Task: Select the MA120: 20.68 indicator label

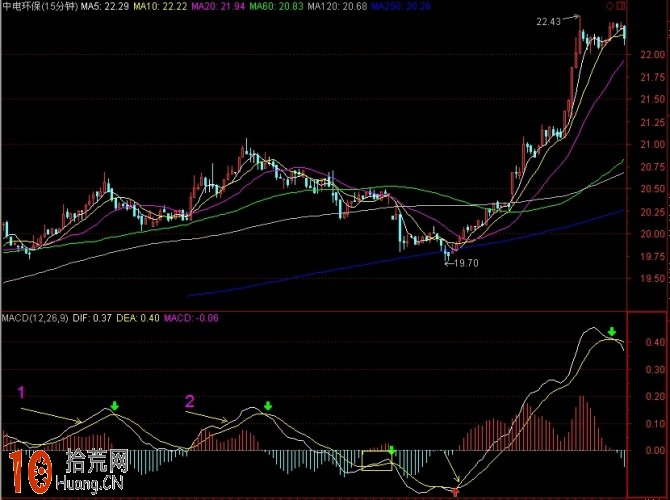Action: (338, 6)
